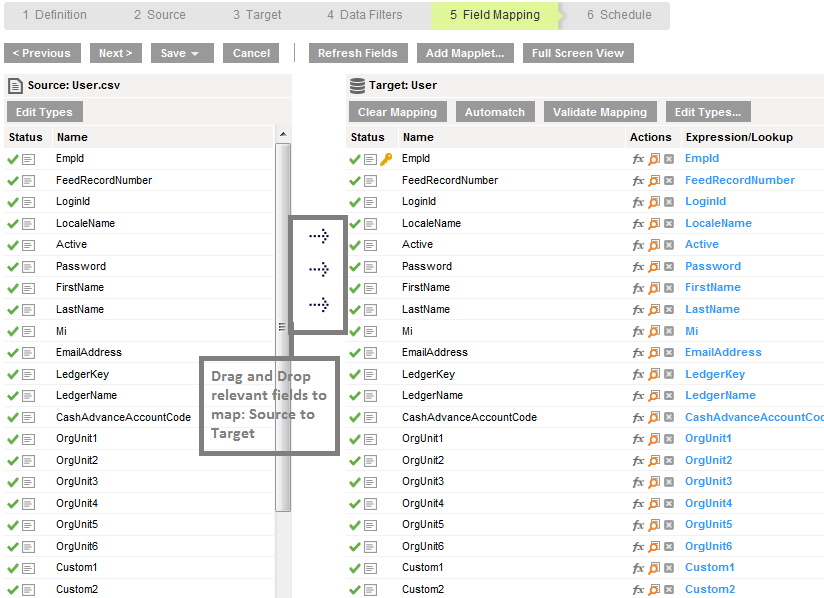Open fx expression icon for Active row
The width and height of the screenshot is (824, 598).
point(638,245)
